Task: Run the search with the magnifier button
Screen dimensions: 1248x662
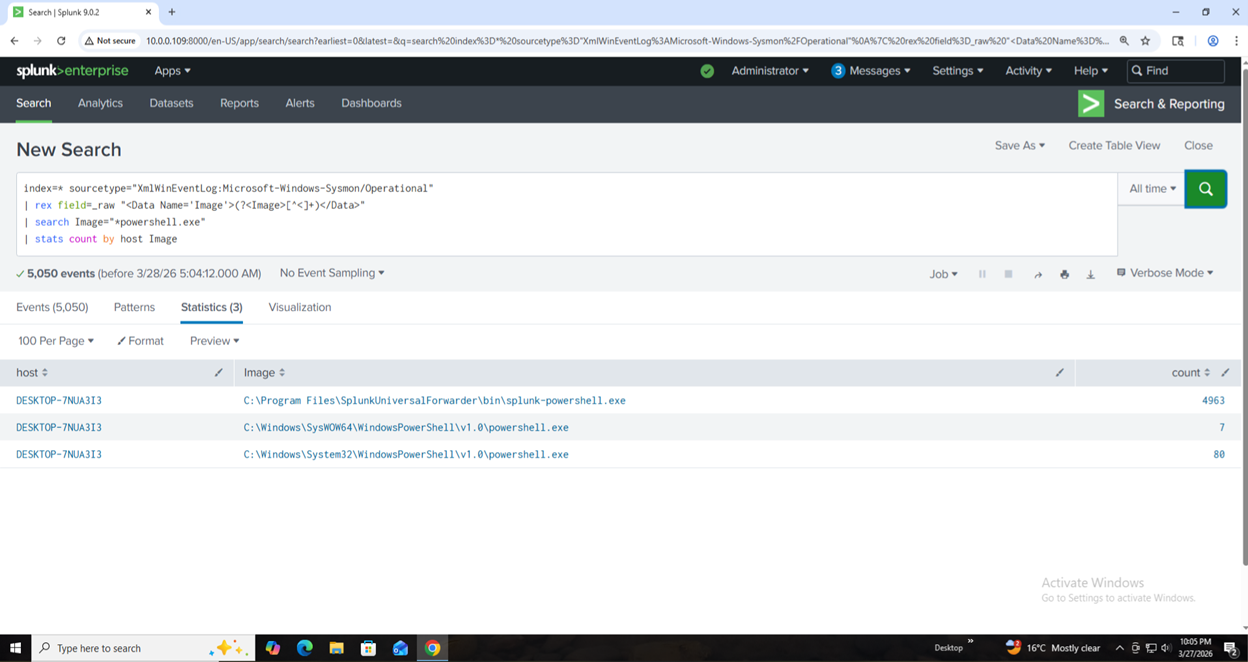Action: coord(1205,189)
